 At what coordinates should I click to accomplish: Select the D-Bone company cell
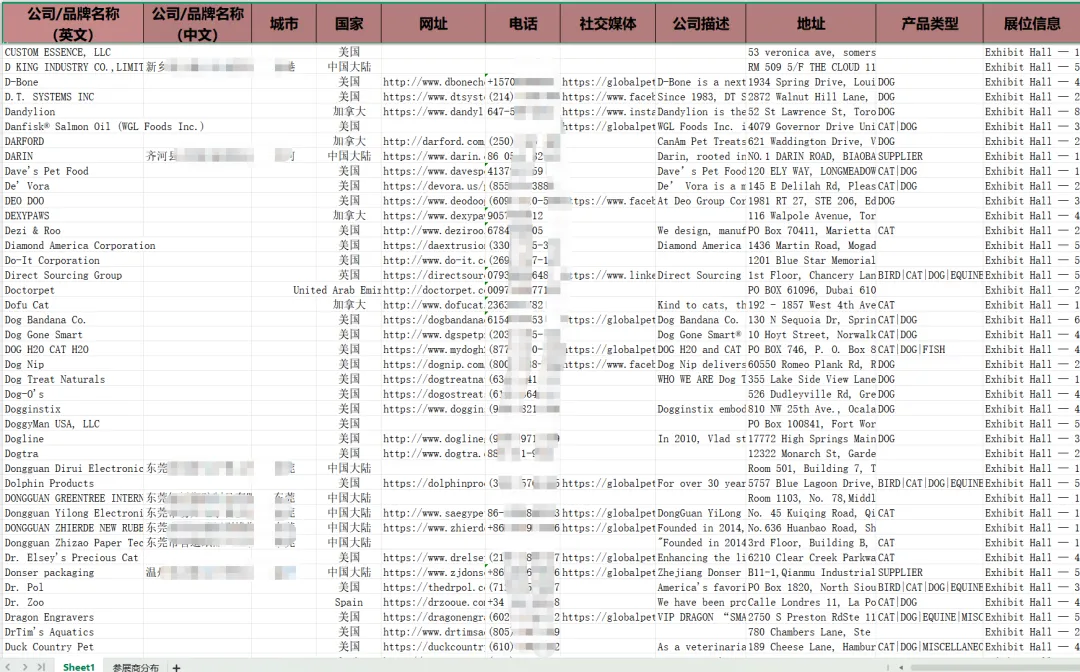(x=73, y=82)
